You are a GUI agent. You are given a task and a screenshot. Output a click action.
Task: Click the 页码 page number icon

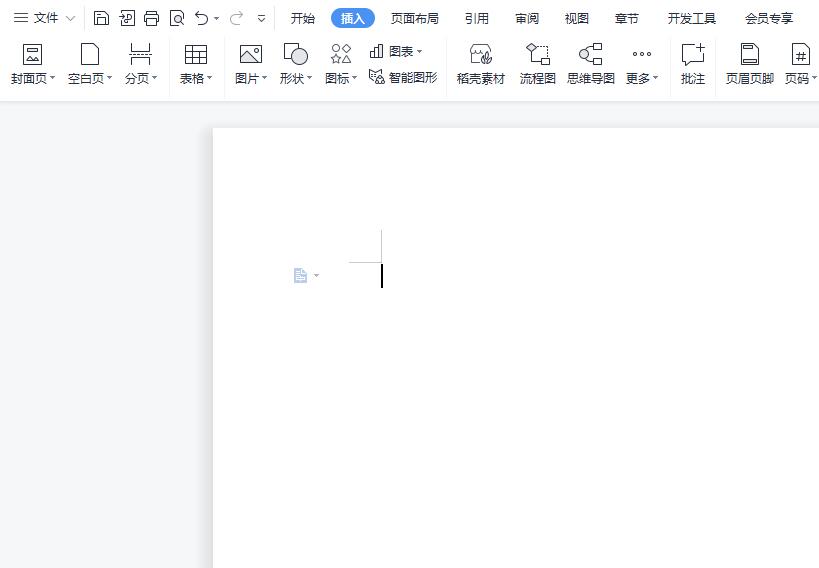[x=800, y=54]
